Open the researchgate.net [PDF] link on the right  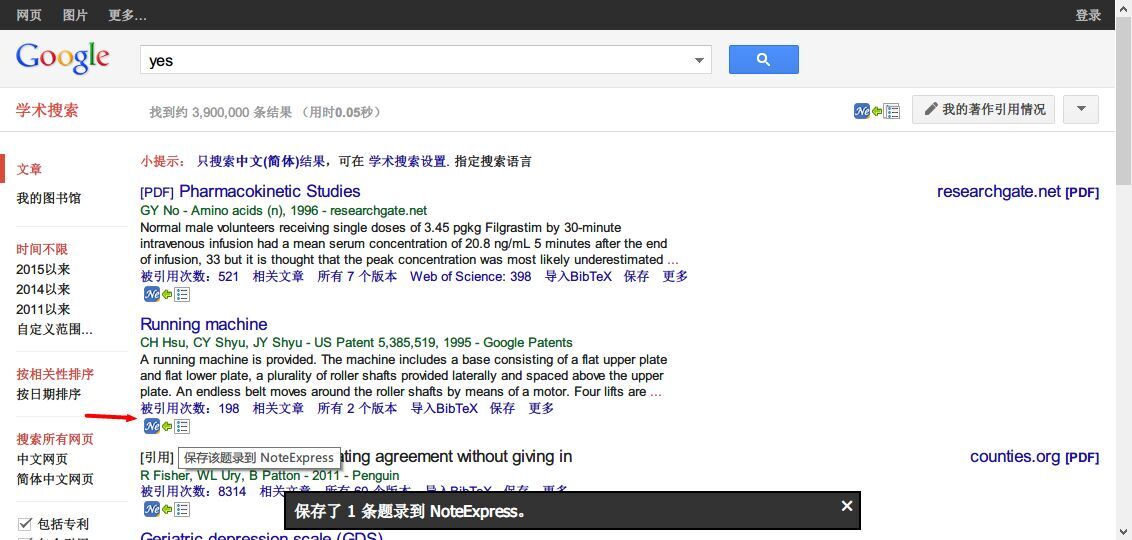pyautogui.click(x=1018, y=192)
